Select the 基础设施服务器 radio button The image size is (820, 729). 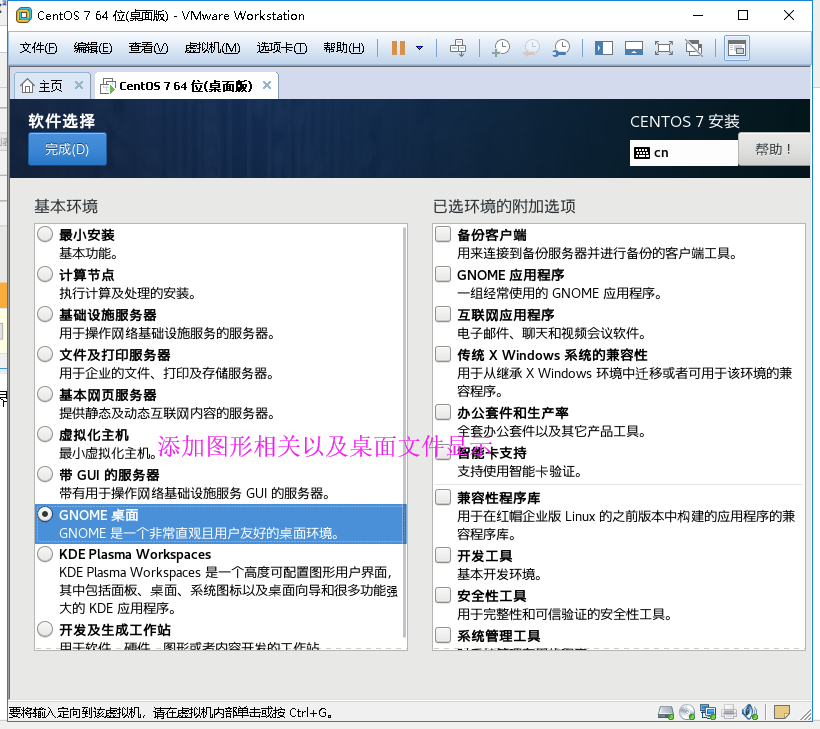pos(45,314)
